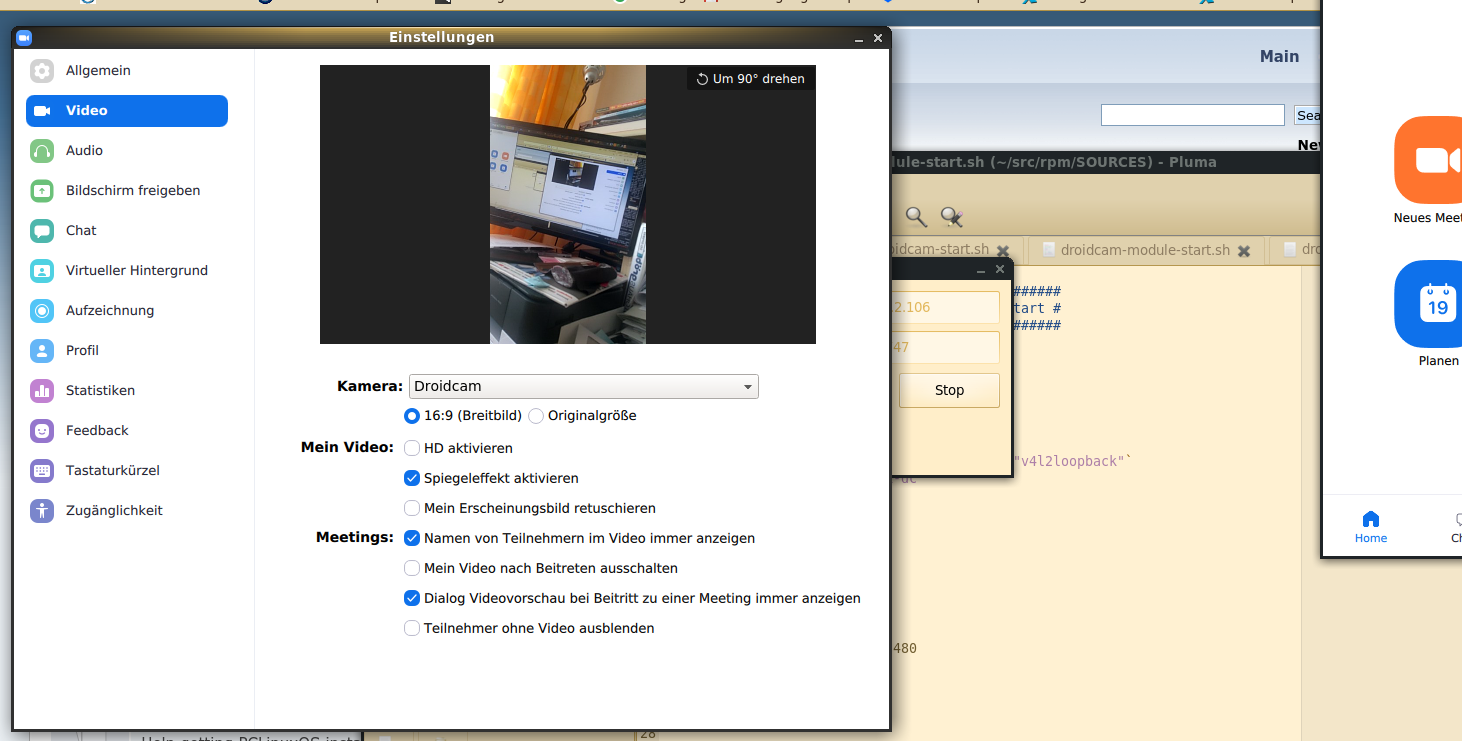The height and width of the screenshot is (741, 1462).
Task: Open the Bildschirm freigeben settings section
Action: tap(132, 191)
